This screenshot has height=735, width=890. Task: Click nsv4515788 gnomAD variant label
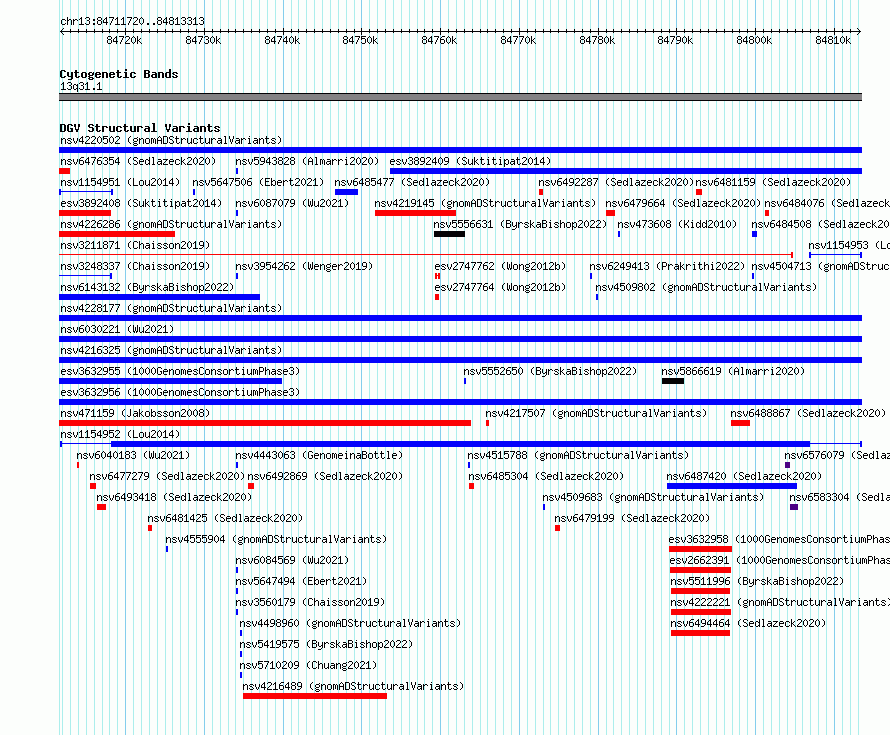(x=578, y=455)
